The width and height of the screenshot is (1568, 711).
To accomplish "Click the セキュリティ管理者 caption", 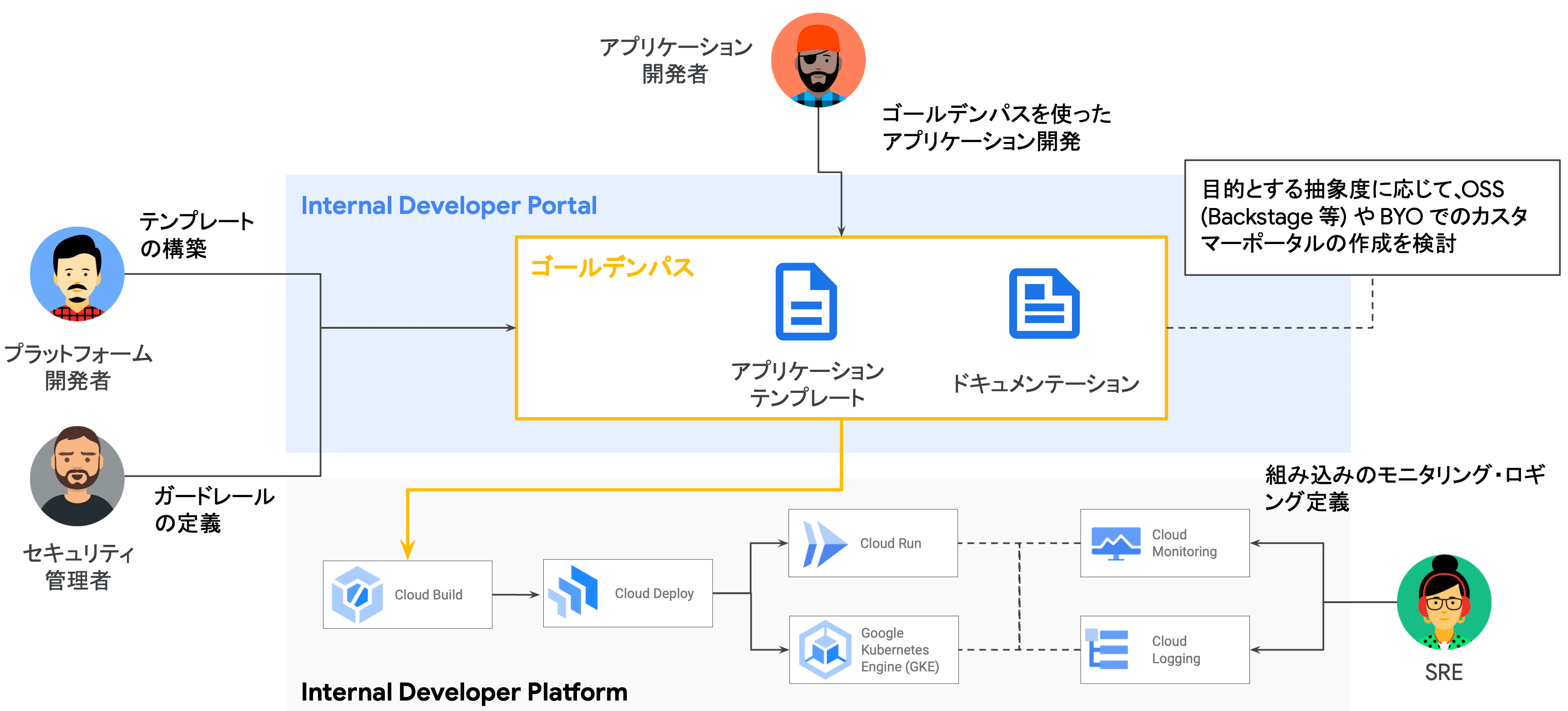I will coord(78,567).
